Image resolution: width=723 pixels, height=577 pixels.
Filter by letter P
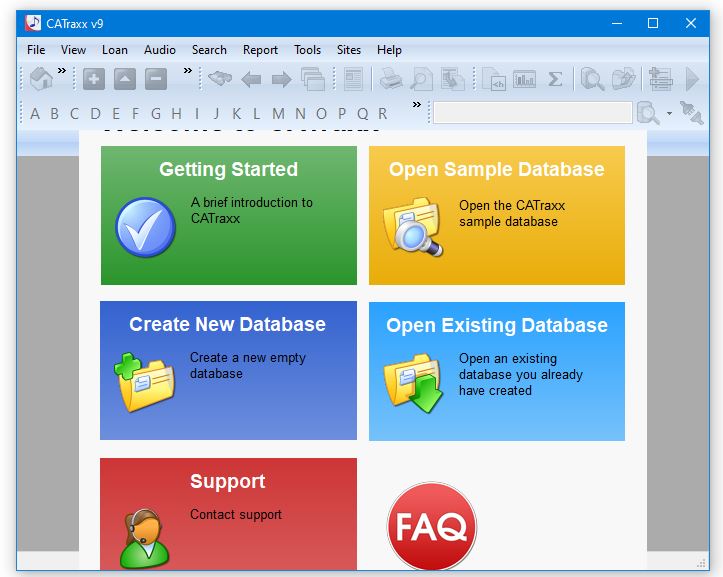pyautogui.click(x=342, y=113)
